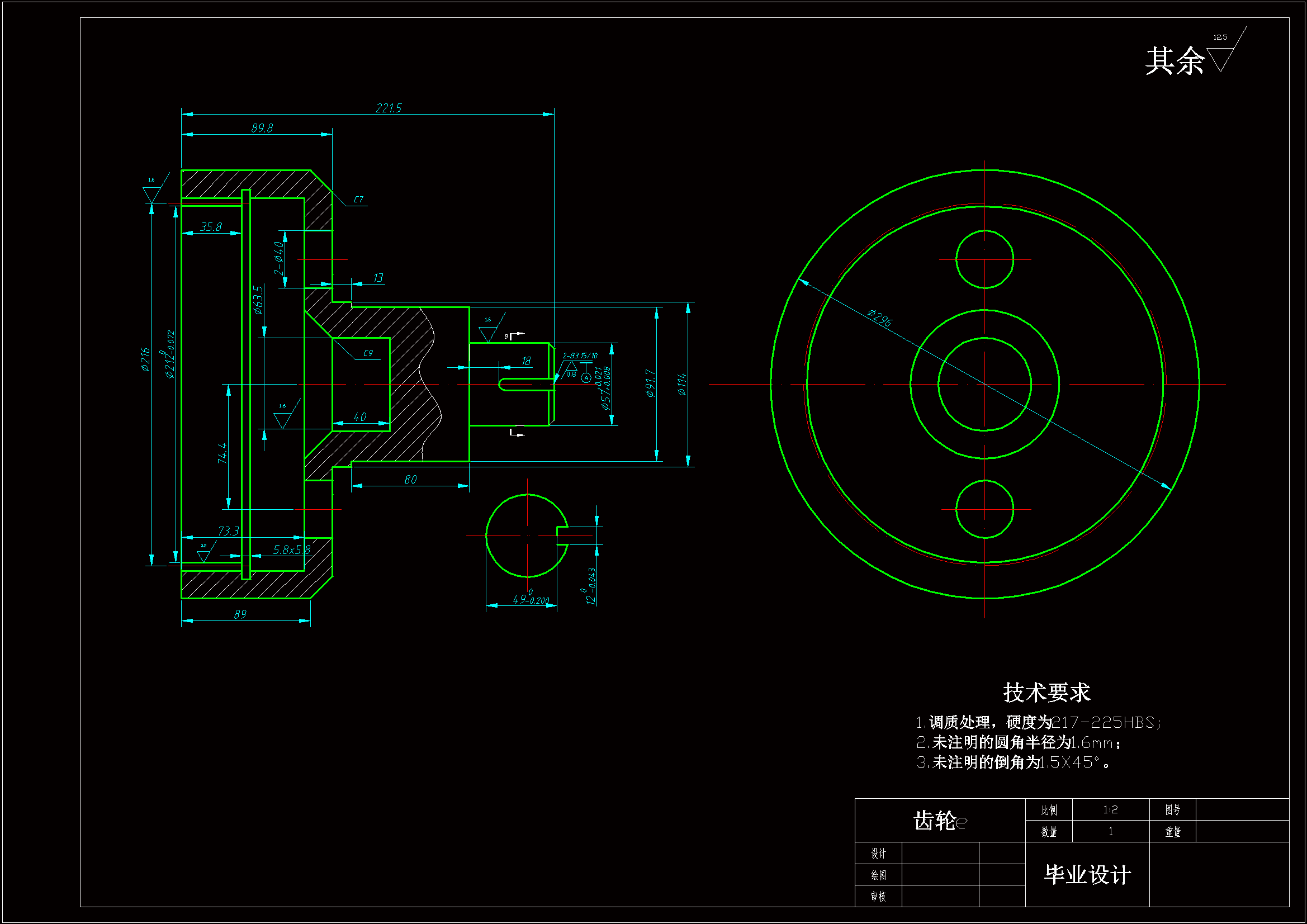Select the 80 length dimension text

[x=410, y=480]
